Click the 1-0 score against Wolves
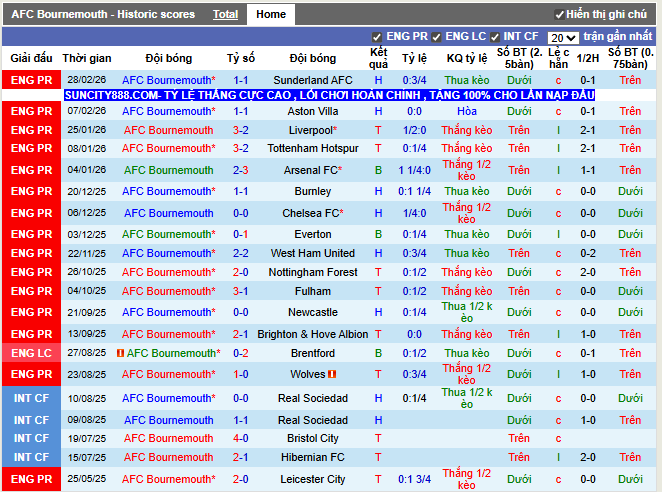Viewport: 662px width, 492px height. coord(241,374)
